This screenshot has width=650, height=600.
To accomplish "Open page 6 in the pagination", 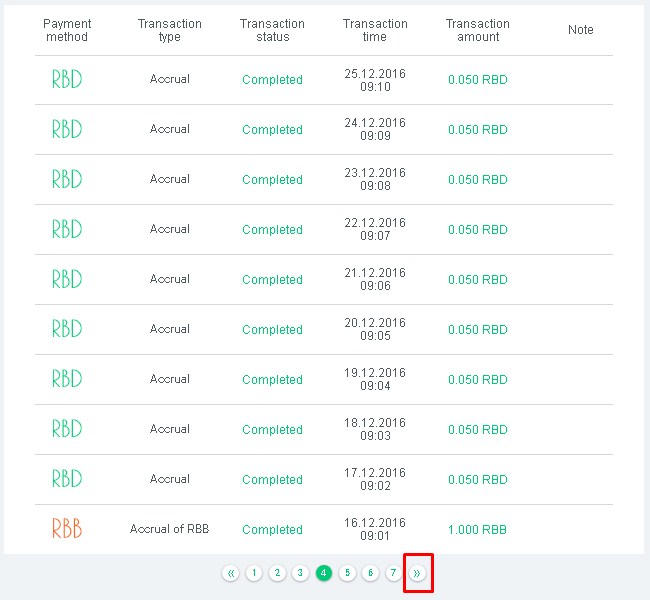I will tap(370, 573).
